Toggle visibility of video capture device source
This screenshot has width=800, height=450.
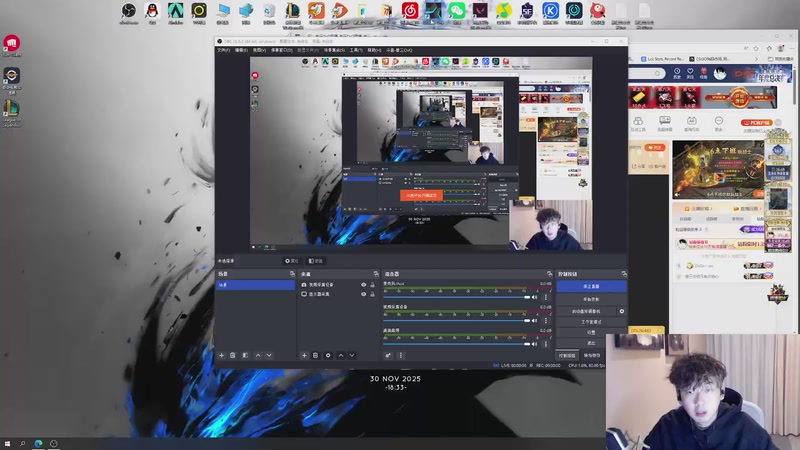pyautogui.click(x=364, y=285)
